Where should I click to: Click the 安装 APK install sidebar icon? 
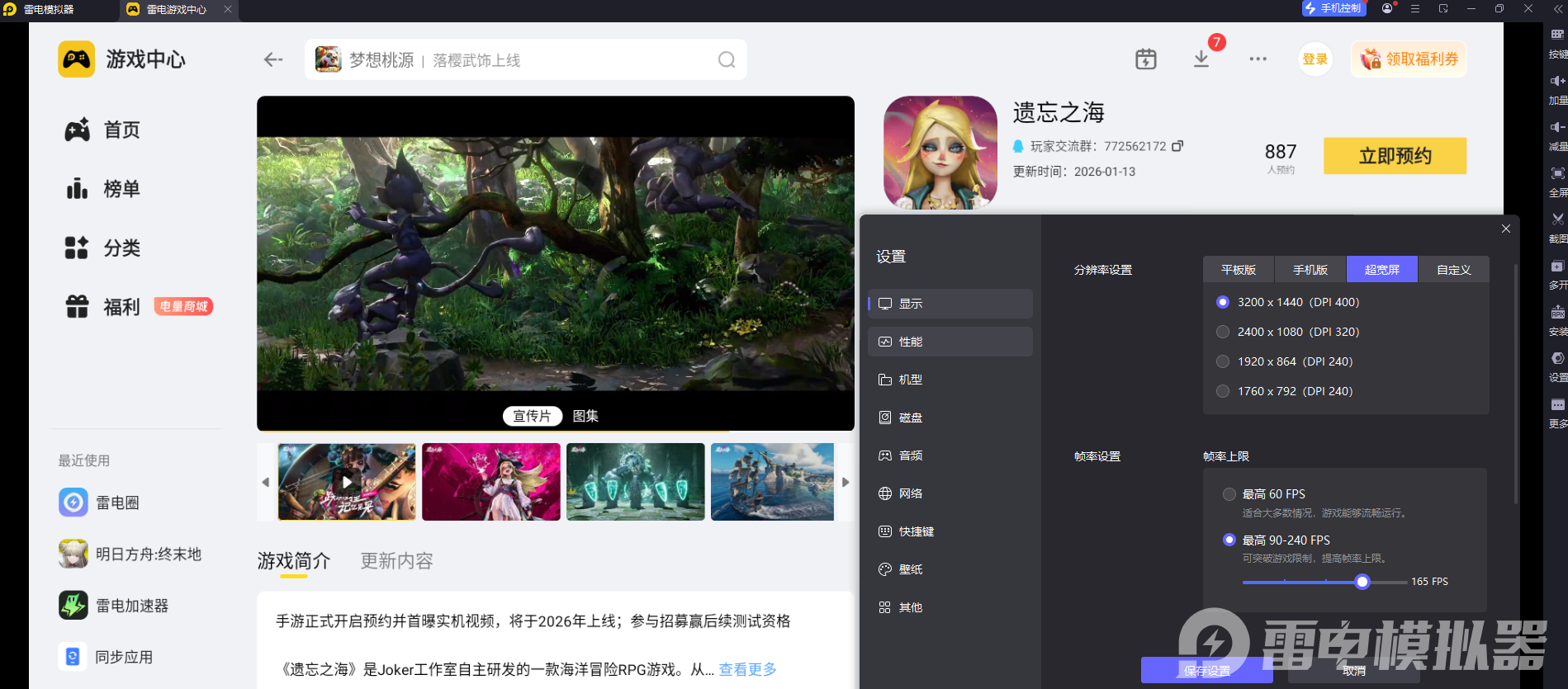(1557, 321)
